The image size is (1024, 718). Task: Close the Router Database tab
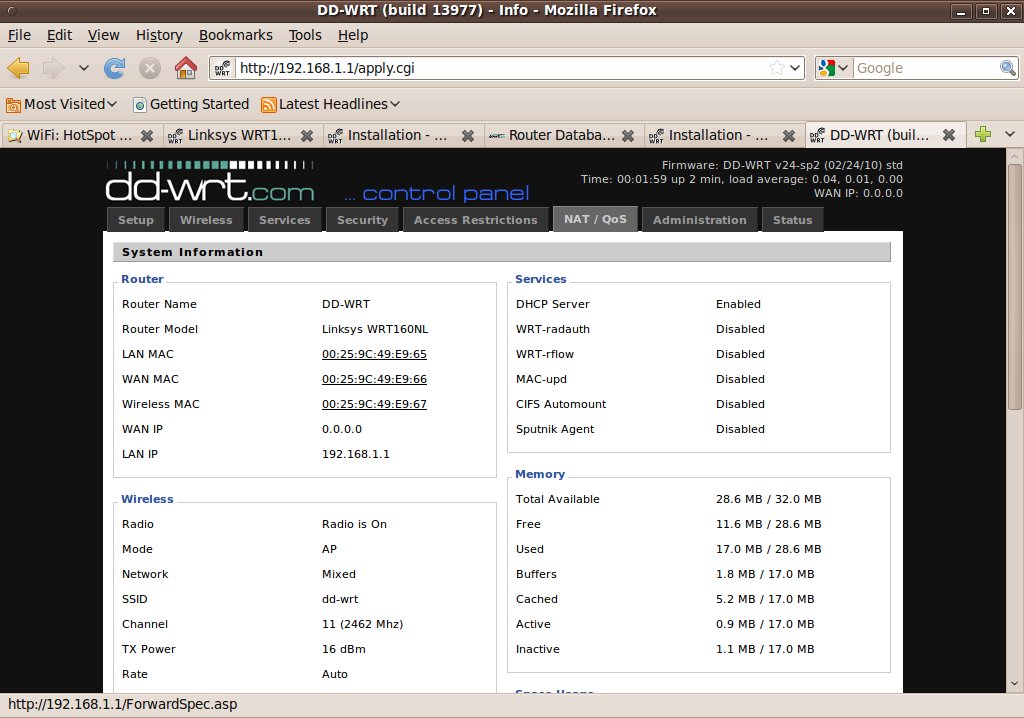click(629, 135)
